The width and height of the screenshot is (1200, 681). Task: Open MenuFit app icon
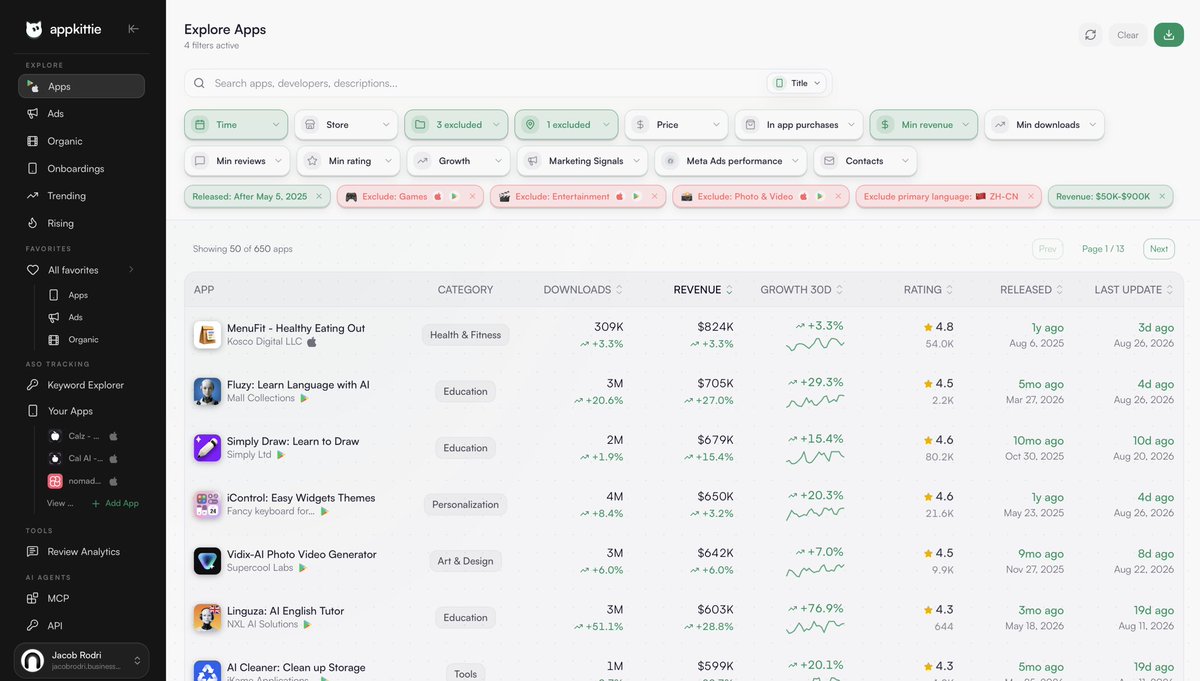click(207, 335)
